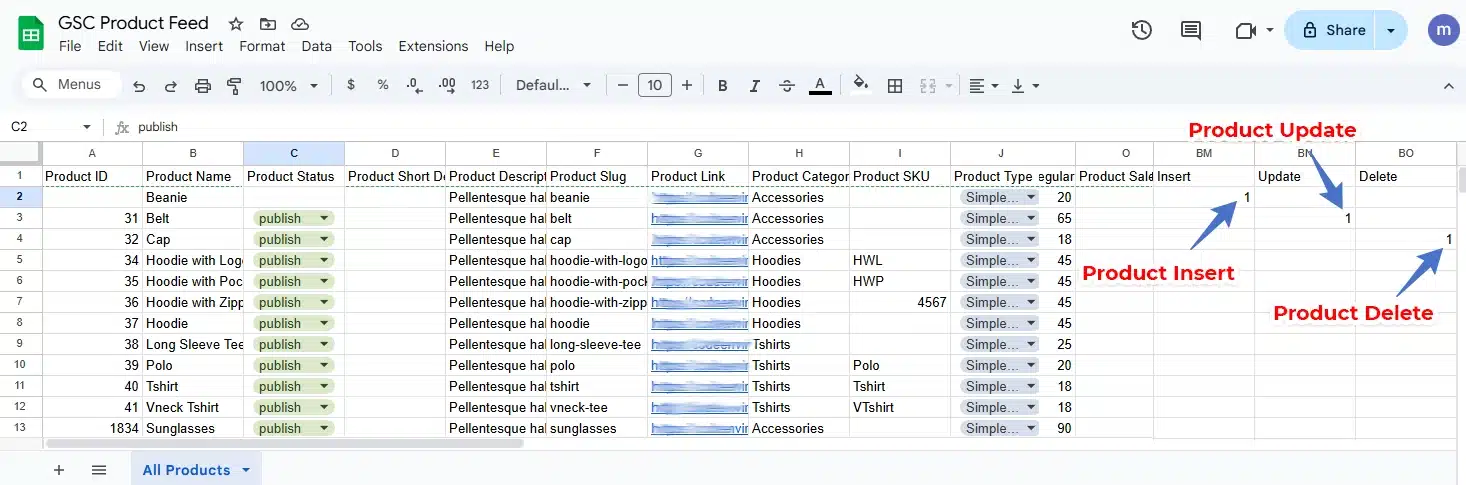The width and height of the screenshot is (1466, 485).
Task: Open the product link for Belt
Action: click(699, 218)
